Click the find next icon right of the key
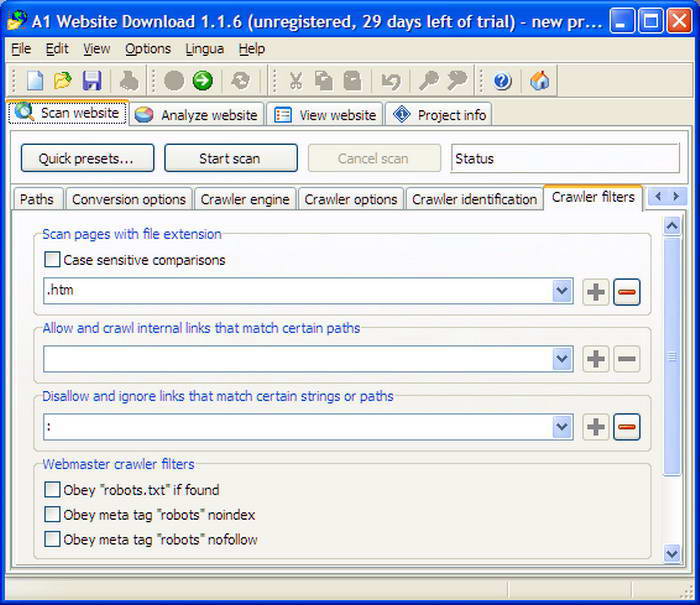Screen dimensions: 700x605 pyautogui.click(x=457, y=81)
